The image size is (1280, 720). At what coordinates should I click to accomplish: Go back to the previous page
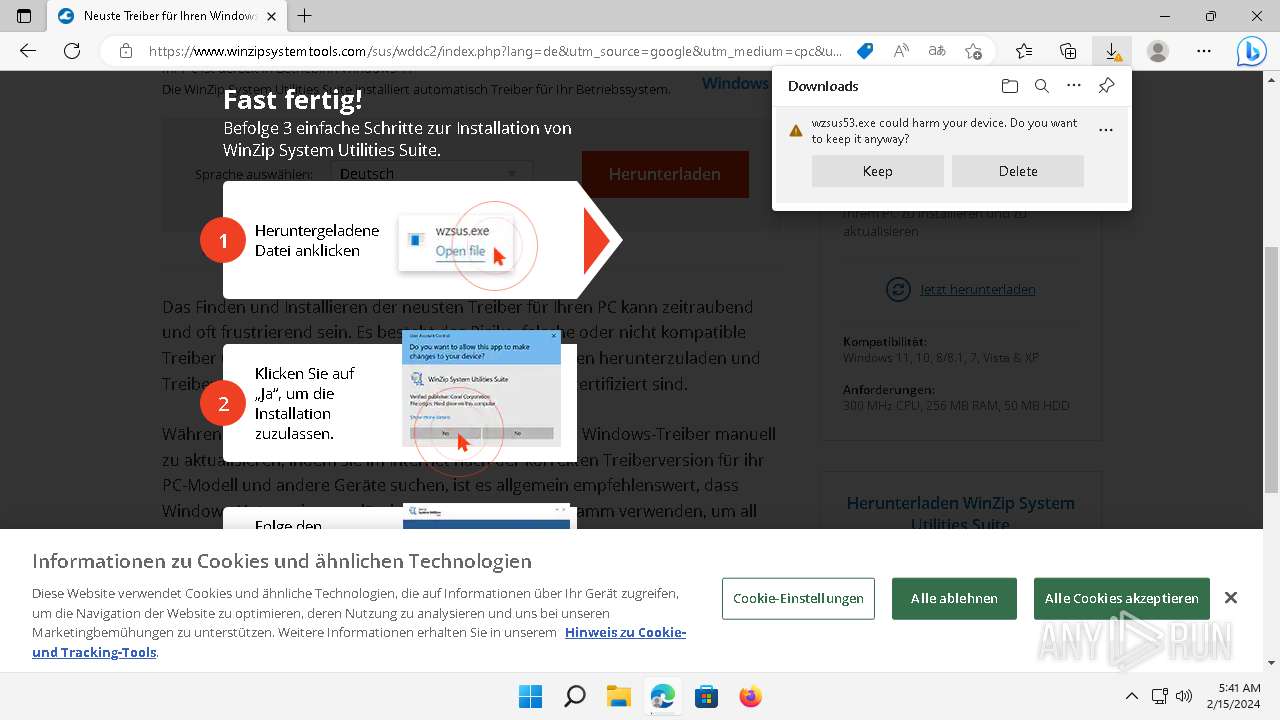point(28,51)
